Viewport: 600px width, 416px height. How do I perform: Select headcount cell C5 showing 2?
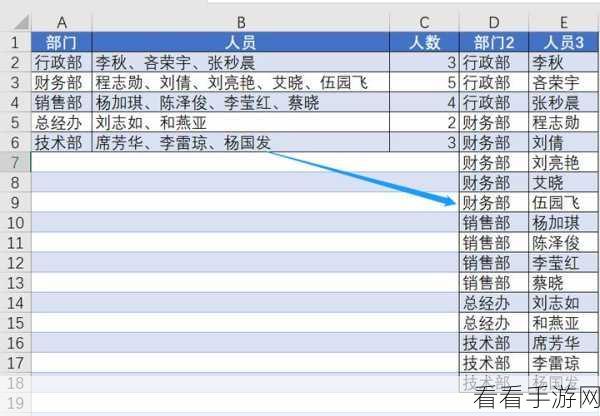(424, 122)
